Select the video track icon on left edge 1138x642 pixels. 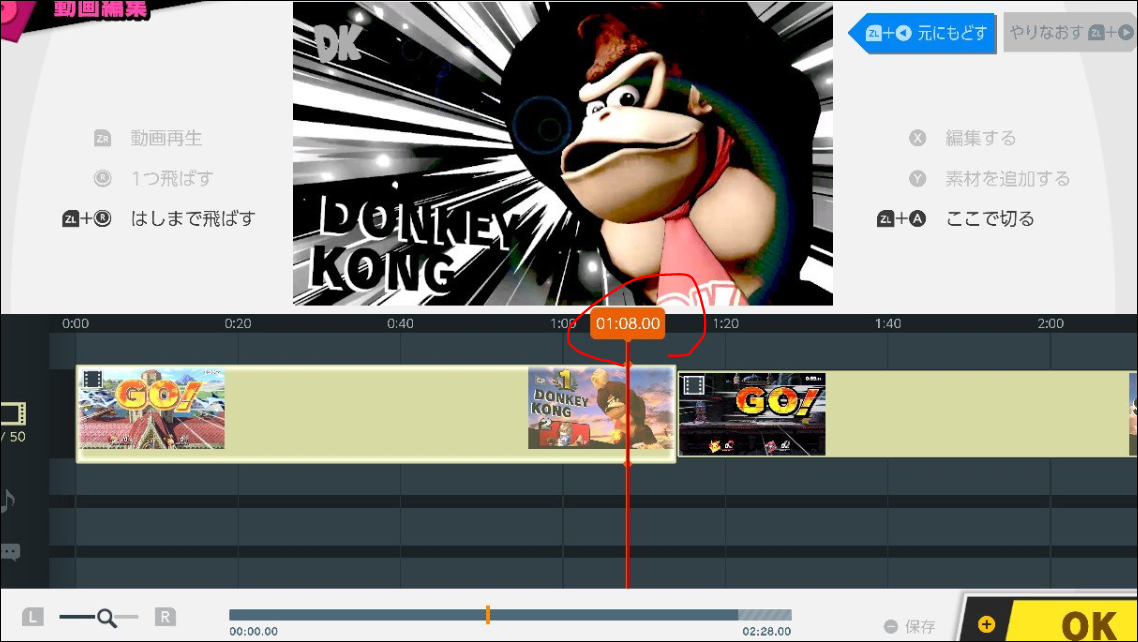pos(13,413)
